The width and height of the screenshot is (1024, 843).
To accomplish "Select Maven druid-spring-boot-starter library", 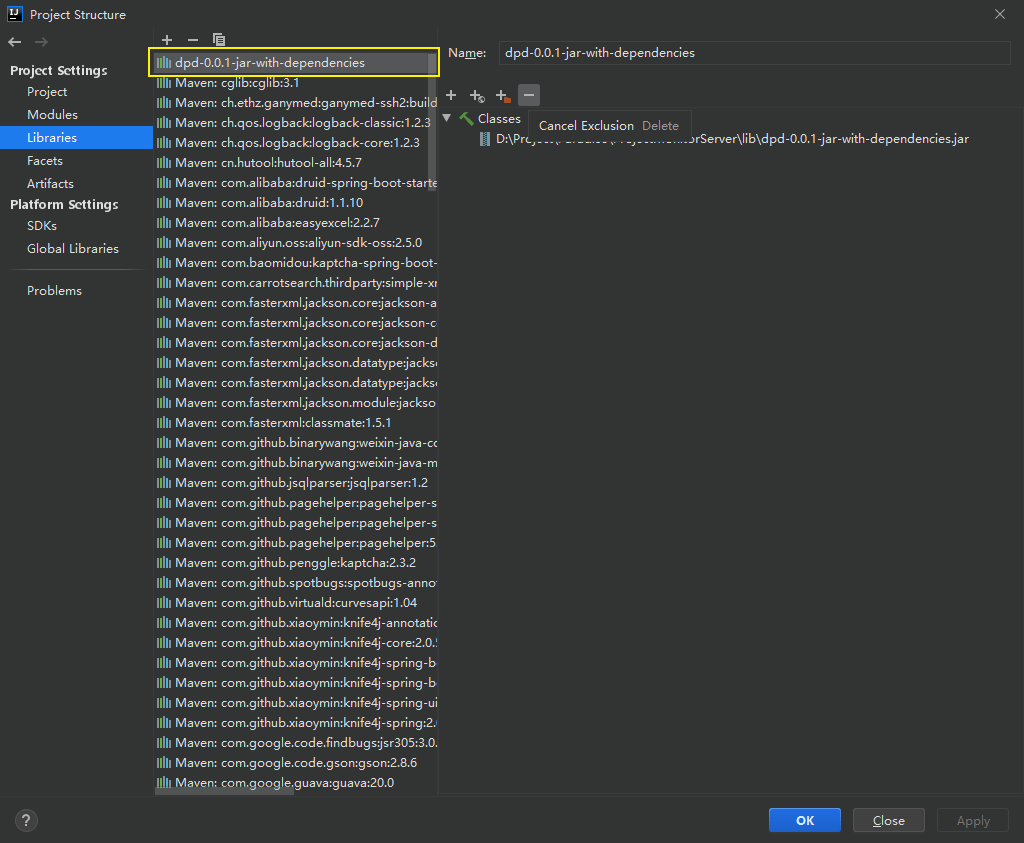I will 296,183.
